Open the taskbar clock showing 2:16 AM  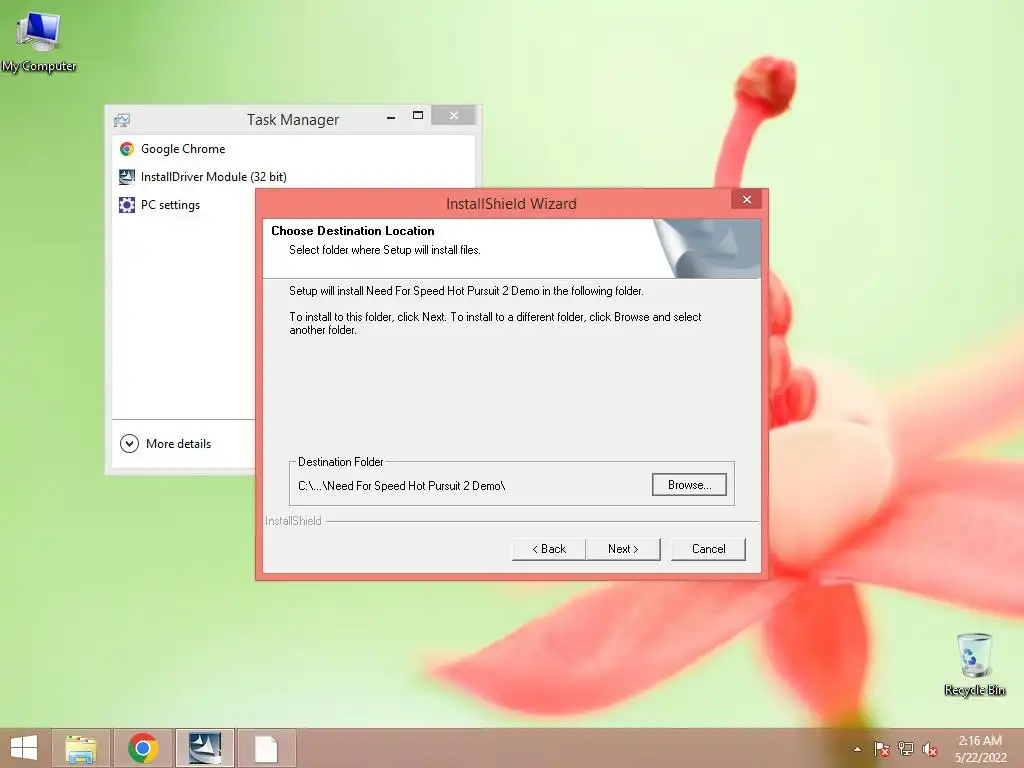980,748
